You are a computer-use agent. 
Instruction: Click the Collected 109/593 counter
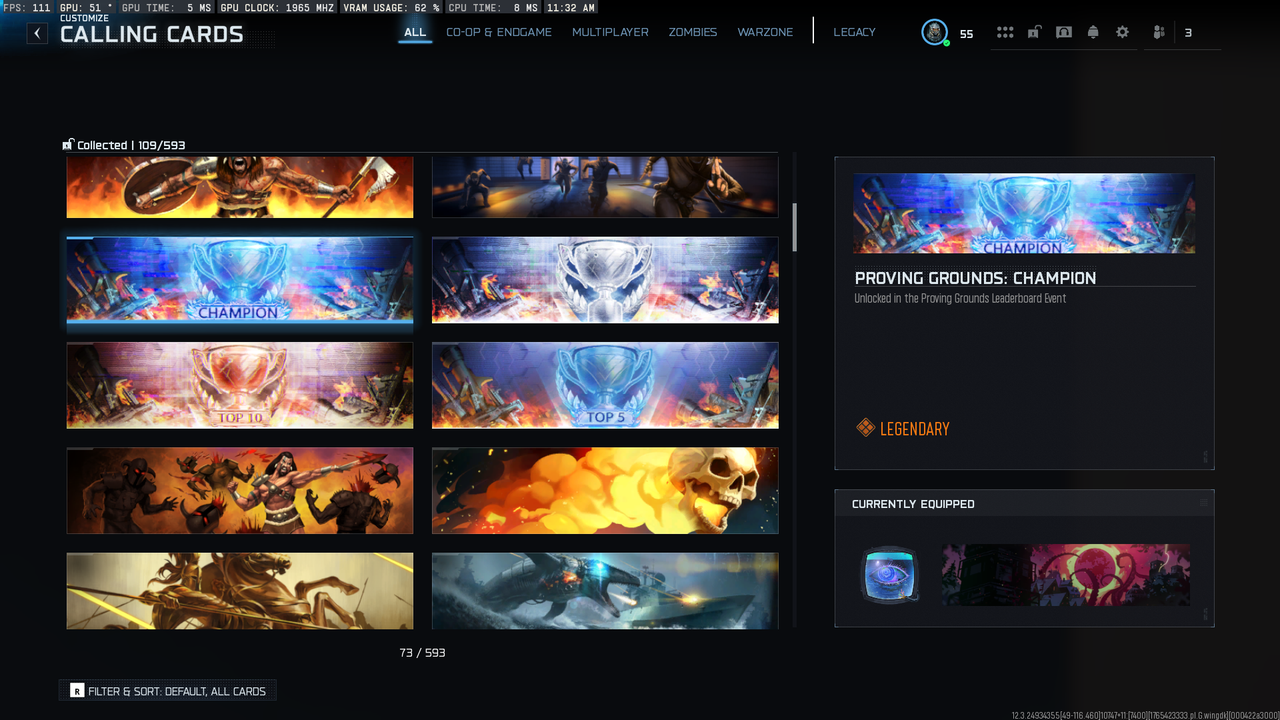(131, 145)
